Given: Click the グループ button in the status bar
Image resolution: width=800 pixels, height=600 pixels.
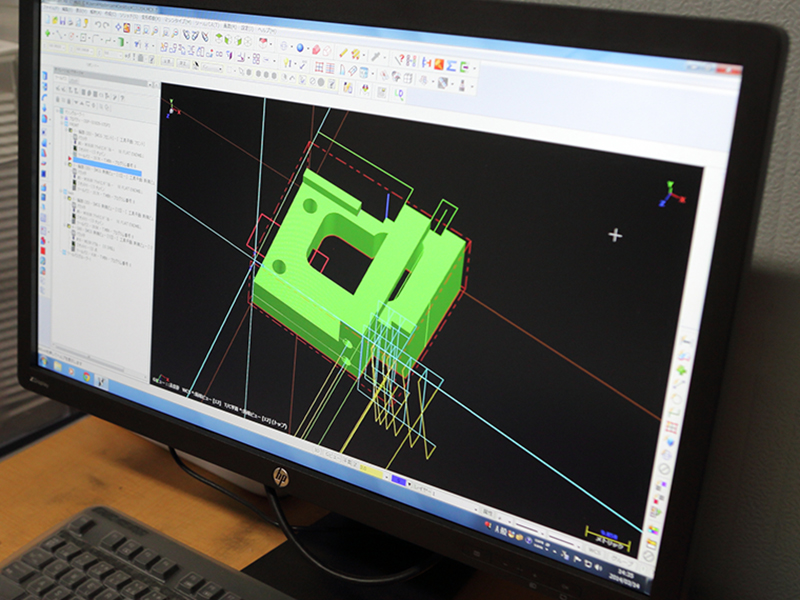Looking at the screenshot, I should 624,563.
